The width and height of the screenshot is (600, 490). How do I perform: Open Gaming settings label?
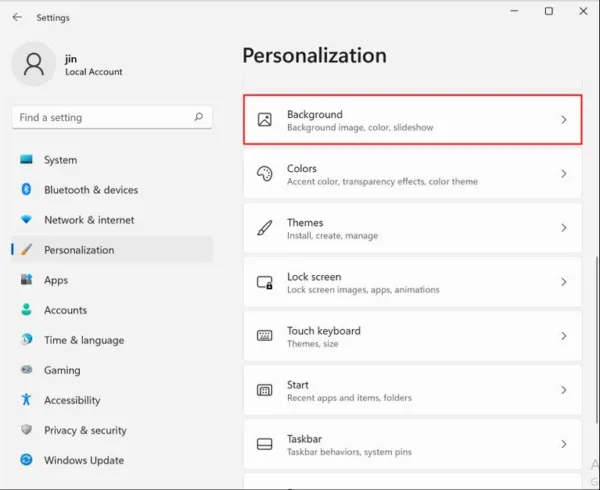[x=62, y=370]
